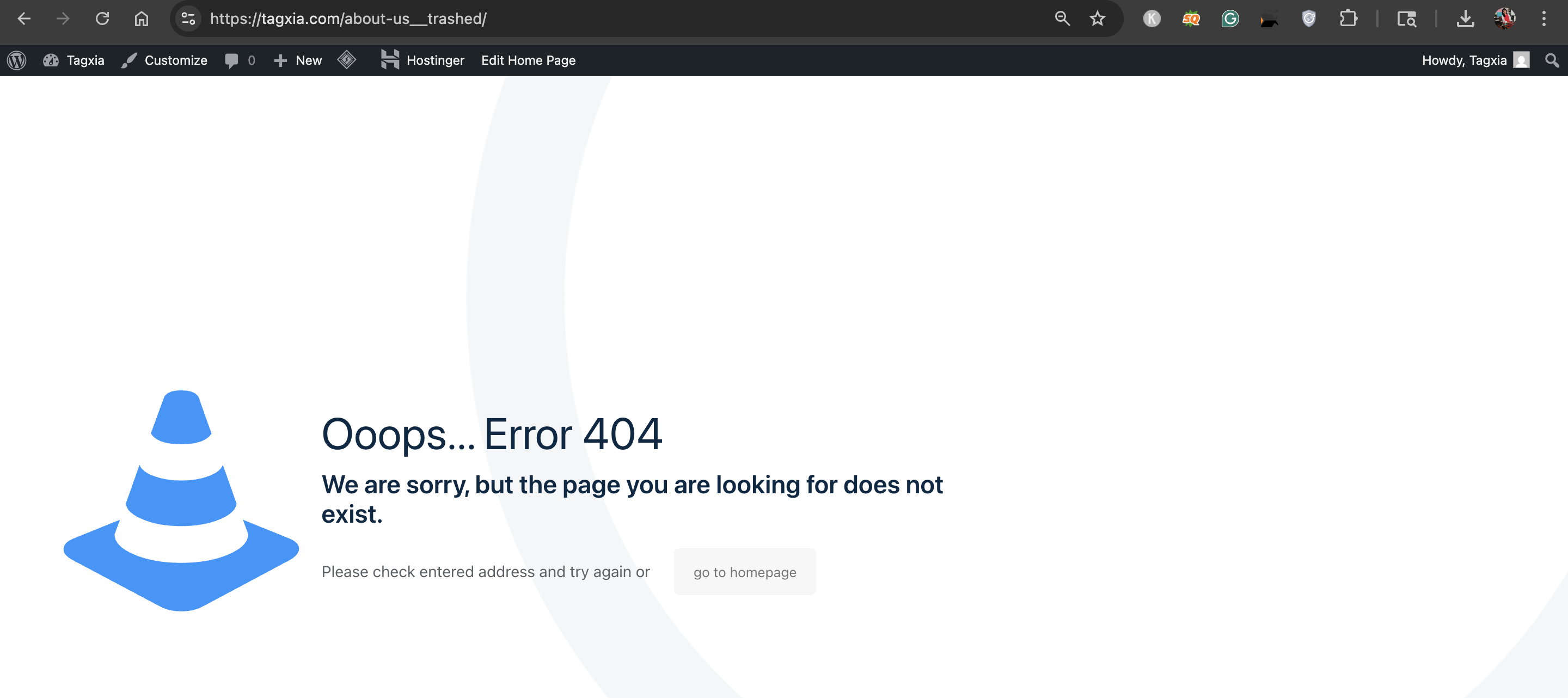Expand the New content menu

[298, 60]
